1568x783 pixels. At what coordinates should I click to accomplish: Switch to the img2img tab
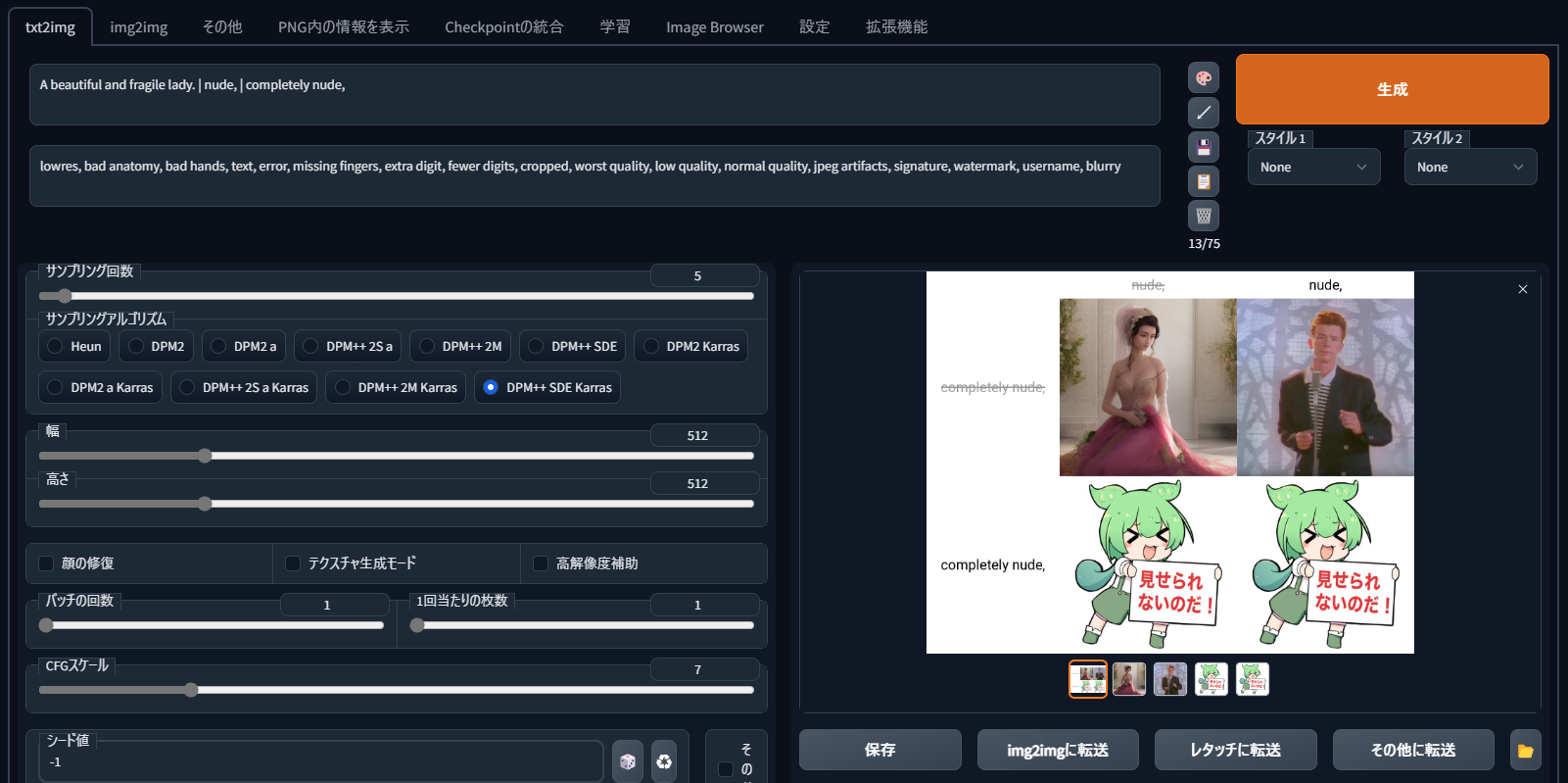pos(139,26)
